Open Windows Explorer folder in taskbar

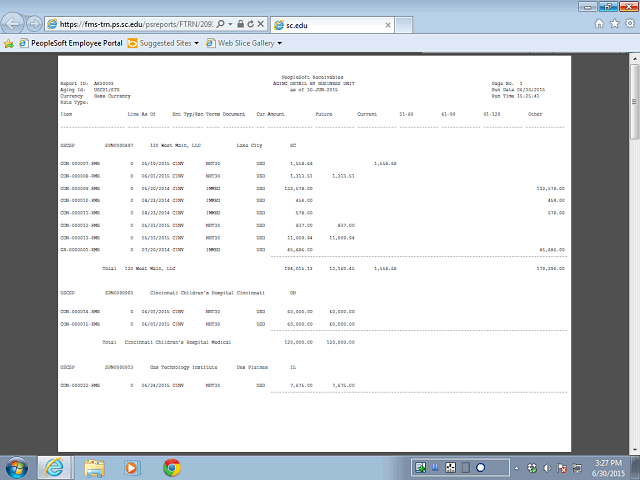pos(94,468)
